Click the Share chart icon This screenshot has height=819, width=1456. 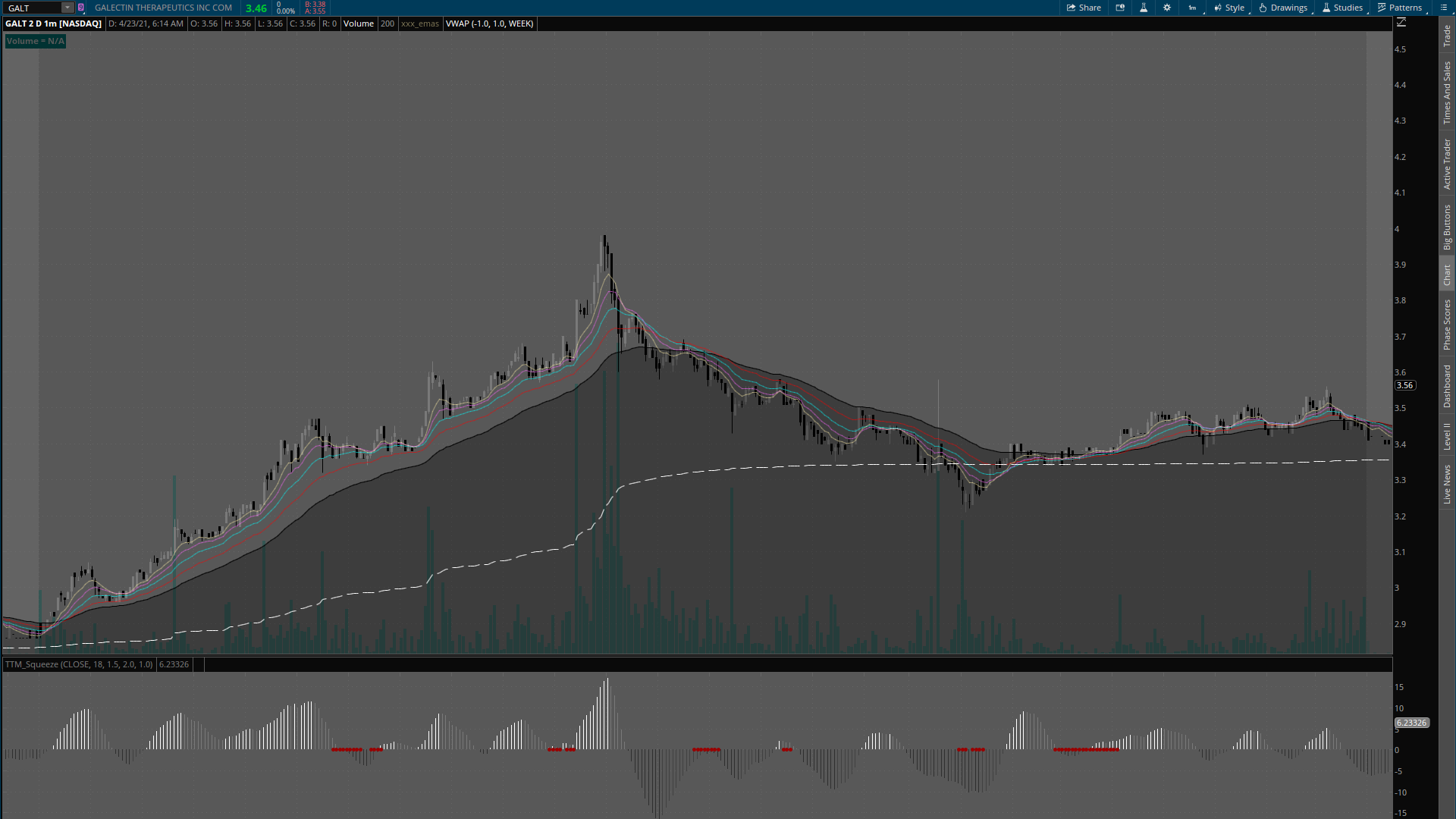coord(1084,8)
